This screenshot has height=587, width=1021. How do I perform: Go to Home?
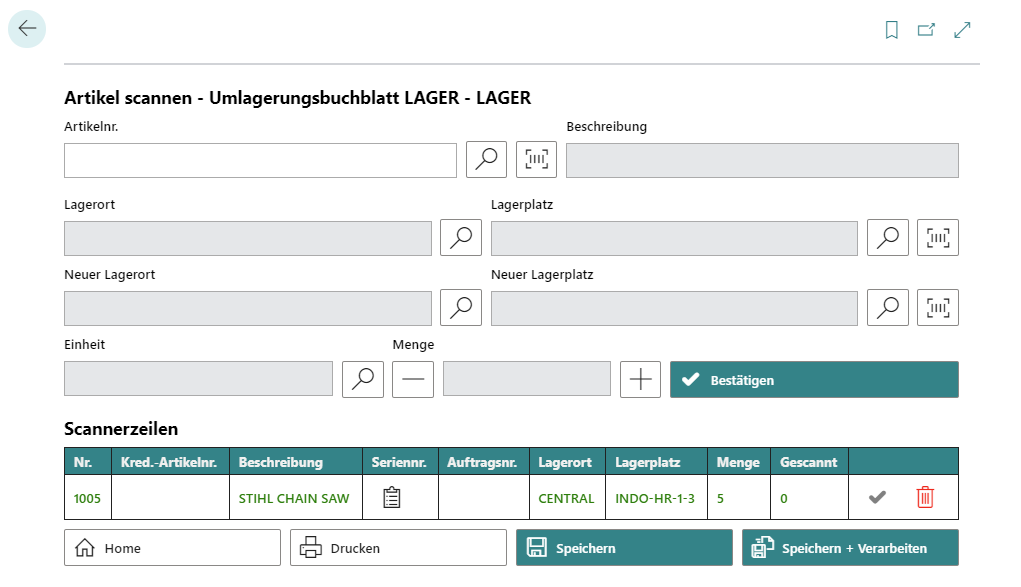173,548
